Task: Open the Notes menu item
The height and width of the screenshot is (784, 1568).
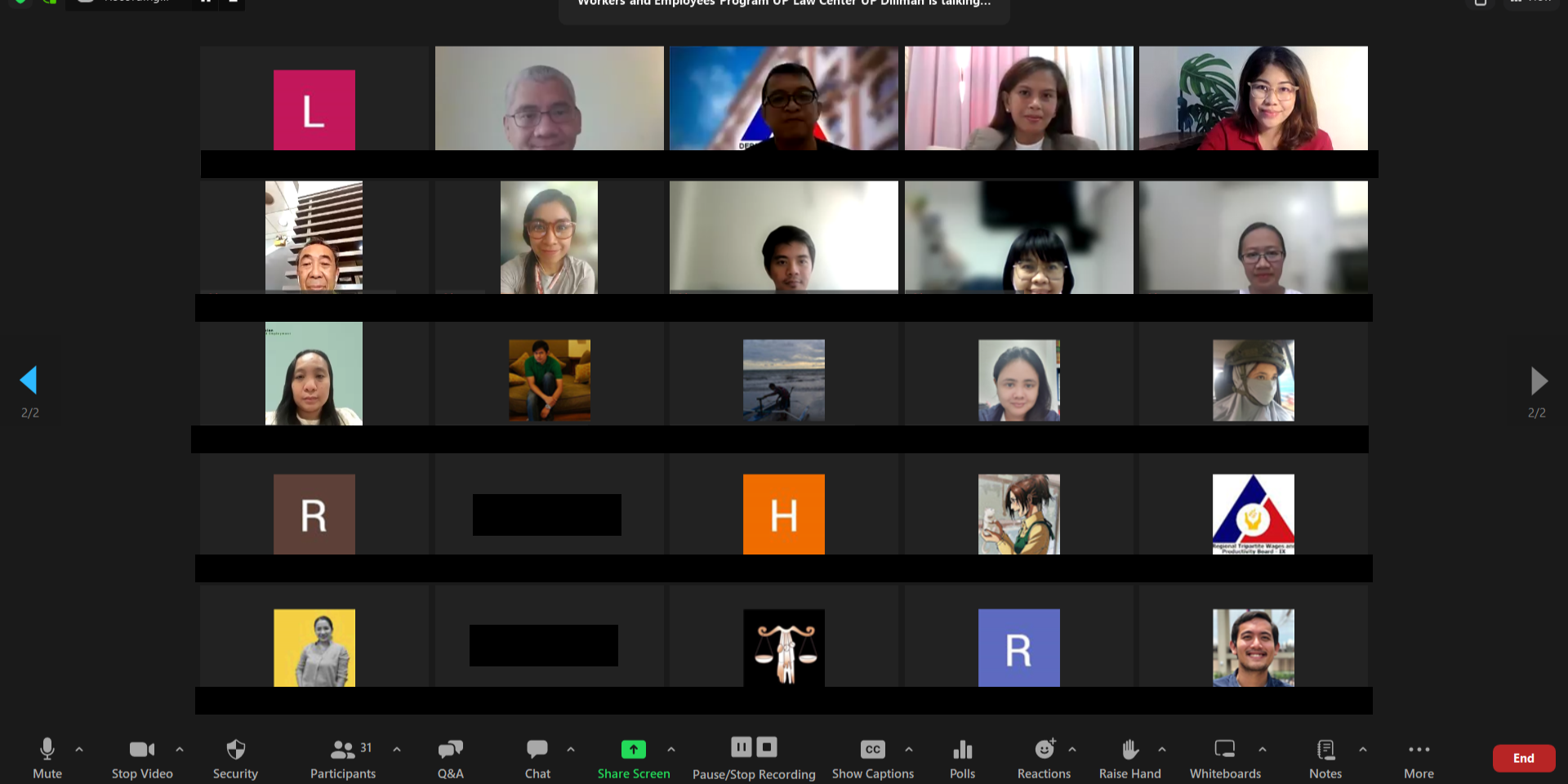Action: coord(1325,758)
